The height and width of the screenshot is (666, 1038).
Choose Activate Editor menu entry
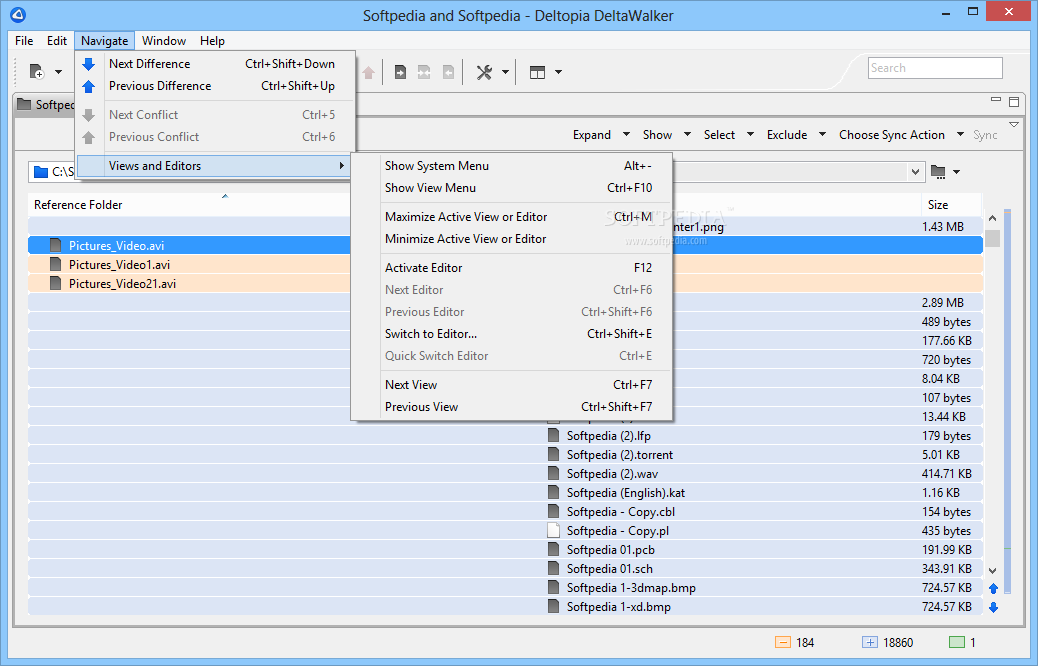(511, 267)
